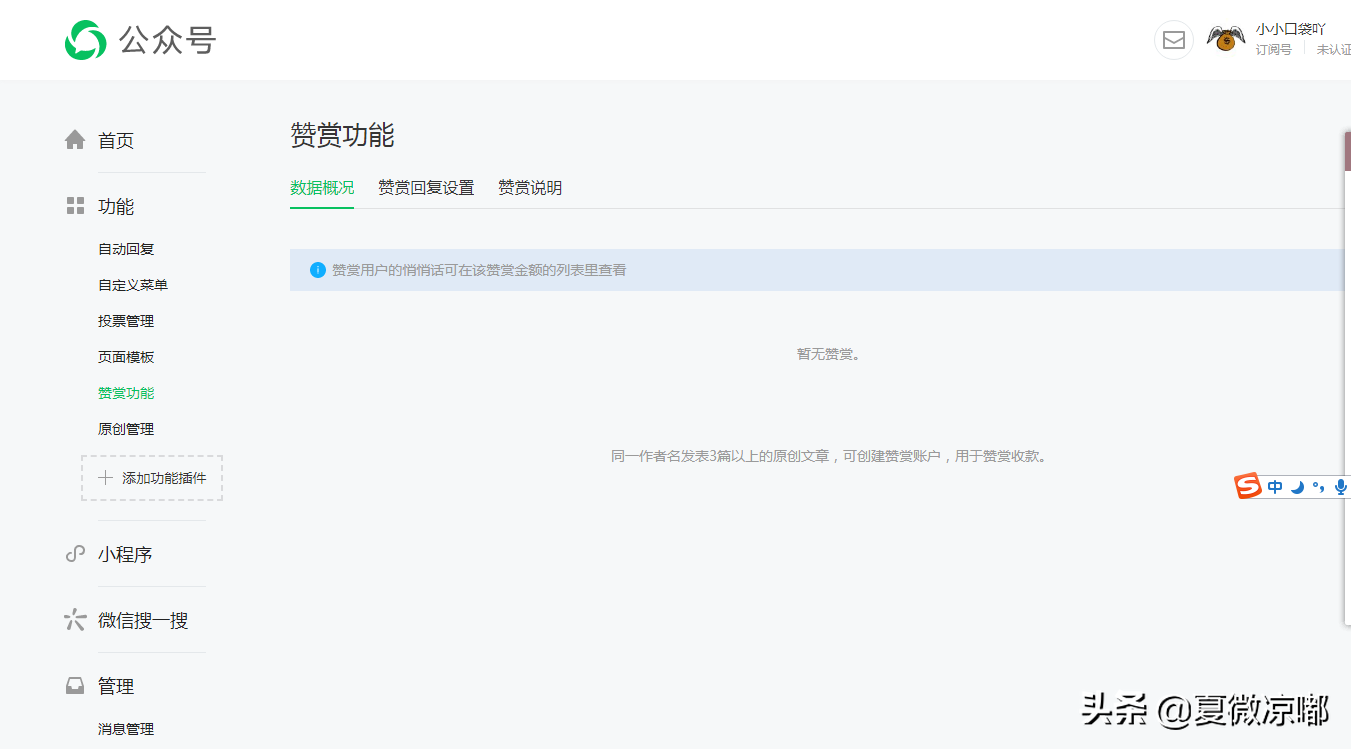Activate the microphone voice input on Sogou bar
The image size is (1351, 749).
(x=1340, y=487)
